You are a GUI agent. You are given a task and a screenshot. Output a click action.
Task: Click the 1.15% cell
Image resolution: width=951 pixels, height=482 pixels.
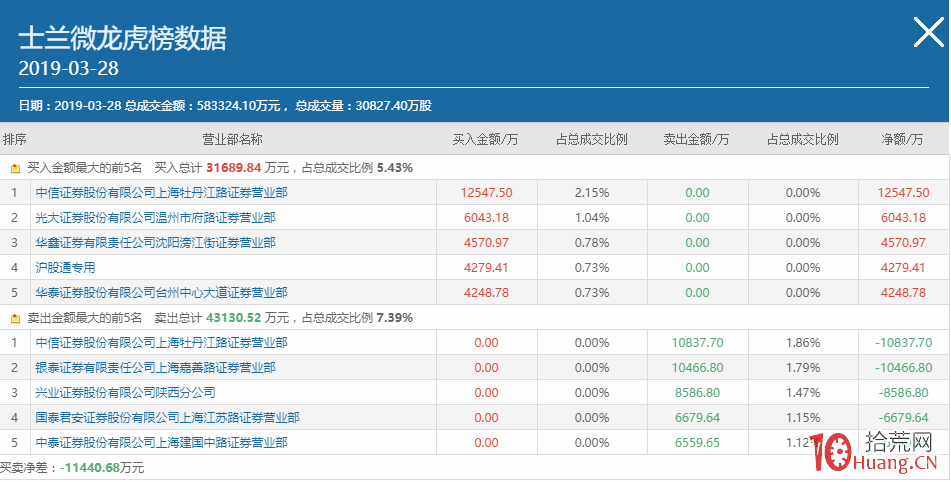(803, 418)
